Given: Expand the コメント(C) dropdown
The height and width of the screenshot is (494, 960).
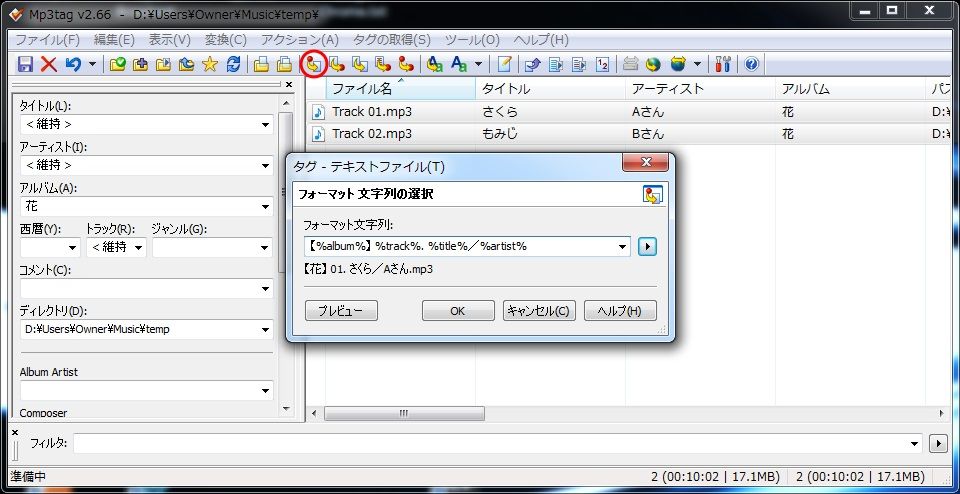Looking at the screenshot, I should (266, 288).
